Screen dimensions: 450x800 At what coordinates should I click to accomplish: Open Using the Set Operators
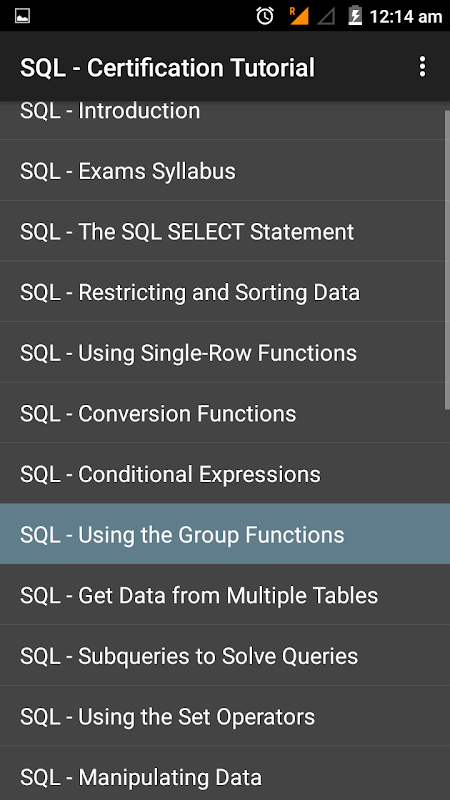225,716
